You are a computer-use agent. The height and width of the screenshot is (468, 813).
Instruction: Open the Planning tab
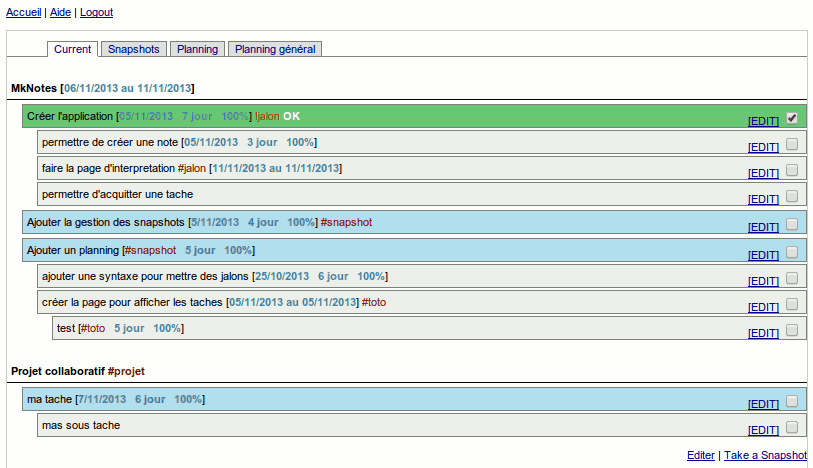click(x=197, y=49)
